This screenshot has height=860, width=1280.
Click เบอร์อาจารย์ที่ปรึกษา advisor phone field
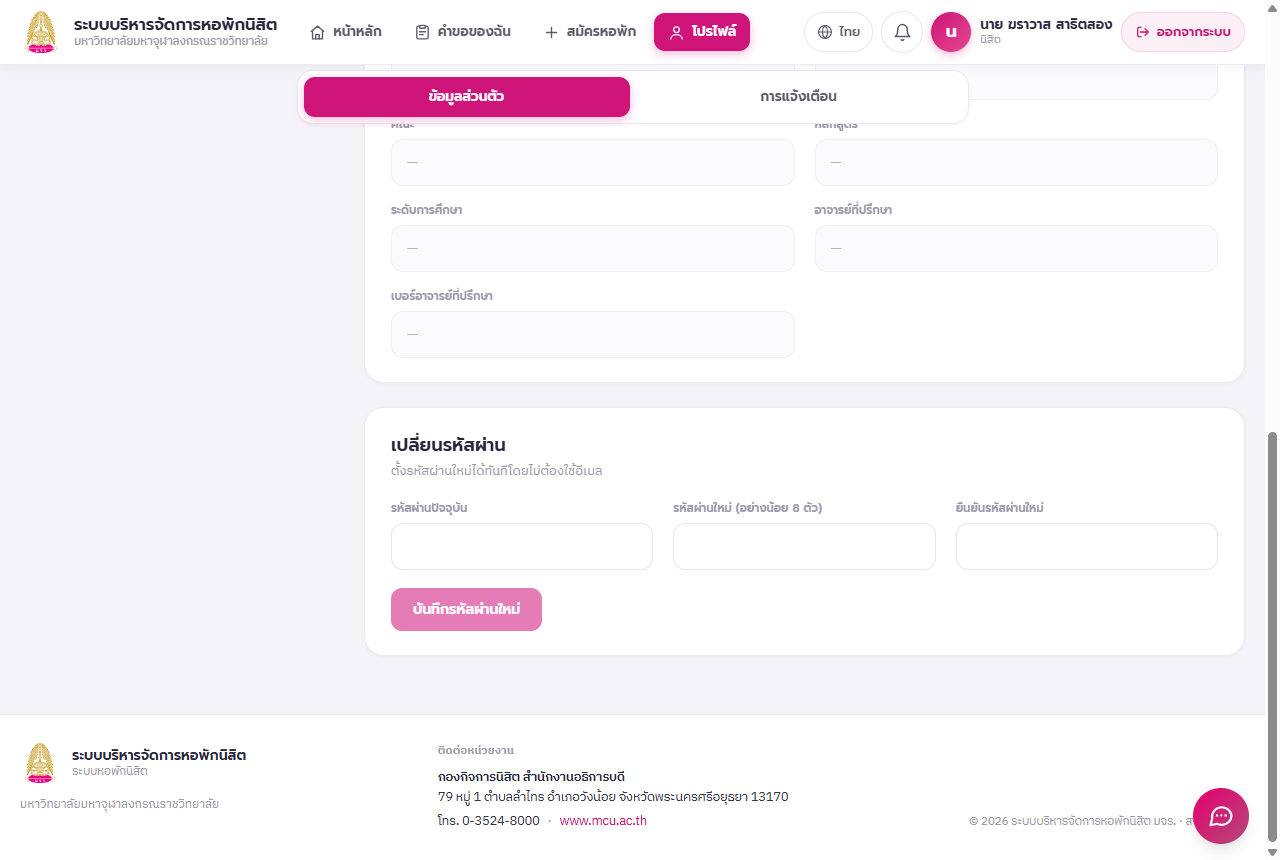click(593, 334)
